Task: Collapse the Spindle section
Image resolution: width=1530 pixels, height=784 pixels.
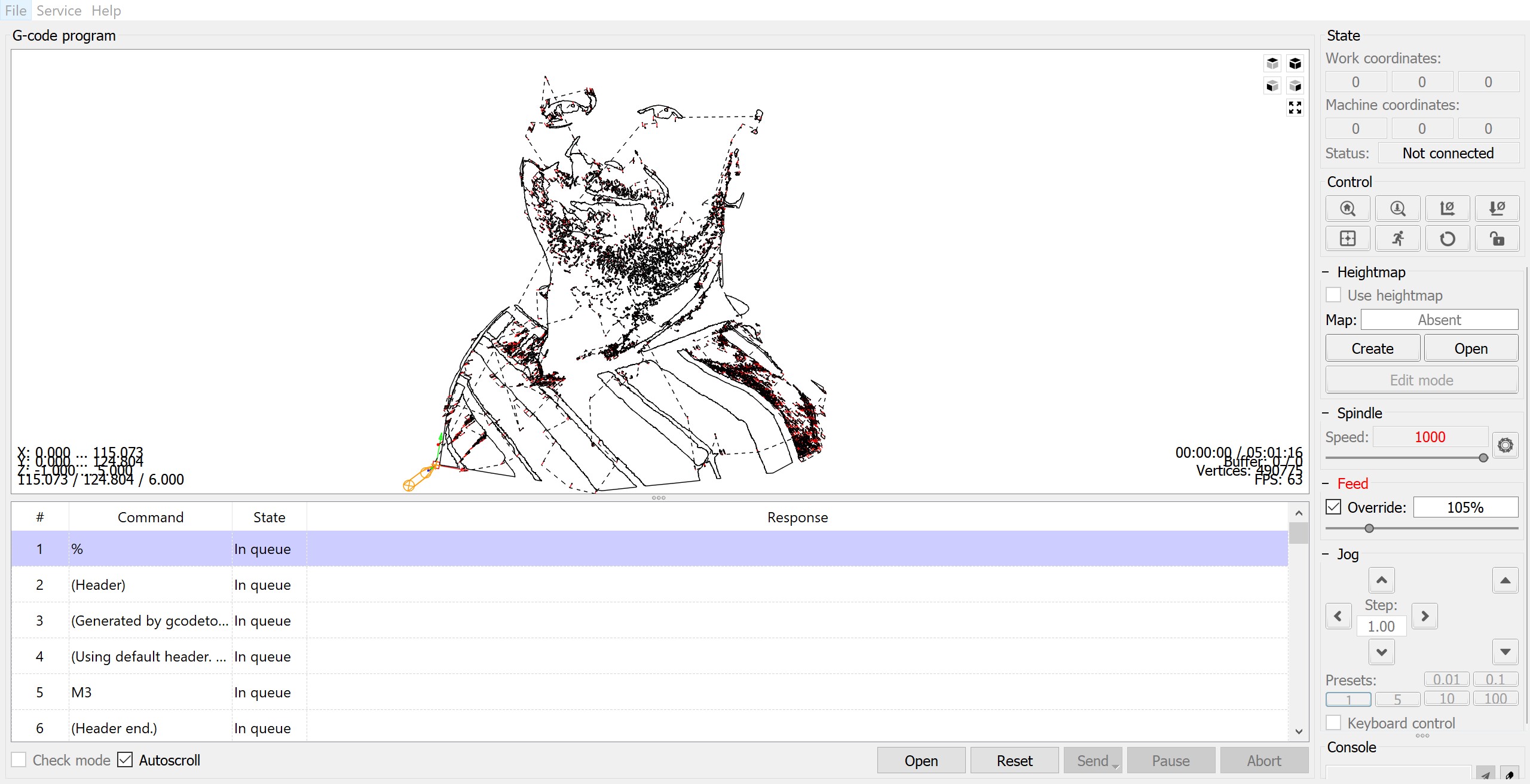Action: pyautogui.click(x=1325, y=414)
